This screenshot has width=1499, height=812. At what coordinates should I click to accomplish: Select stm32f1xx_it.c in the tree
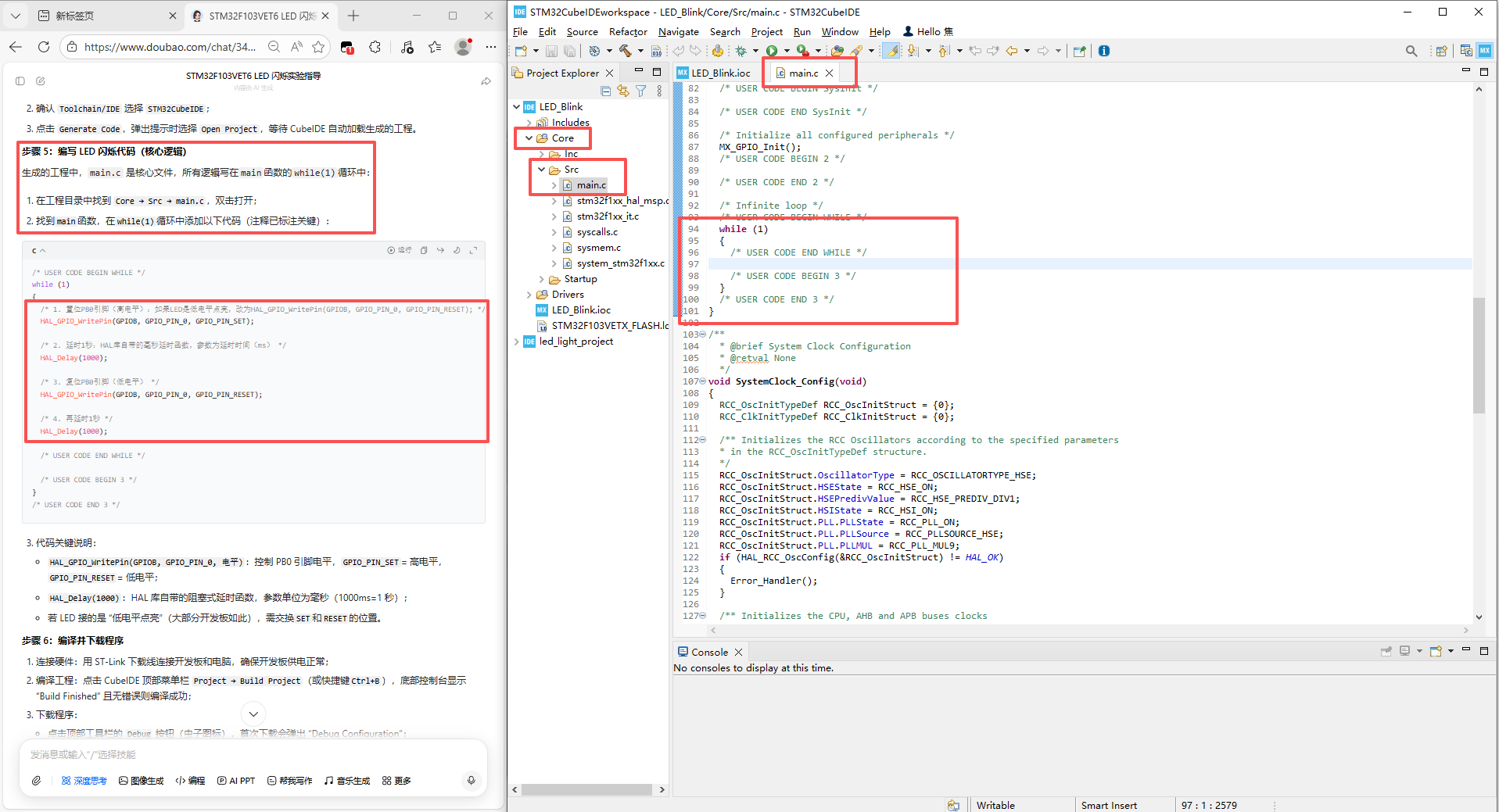pyautogui.click(x=608, y=216)
